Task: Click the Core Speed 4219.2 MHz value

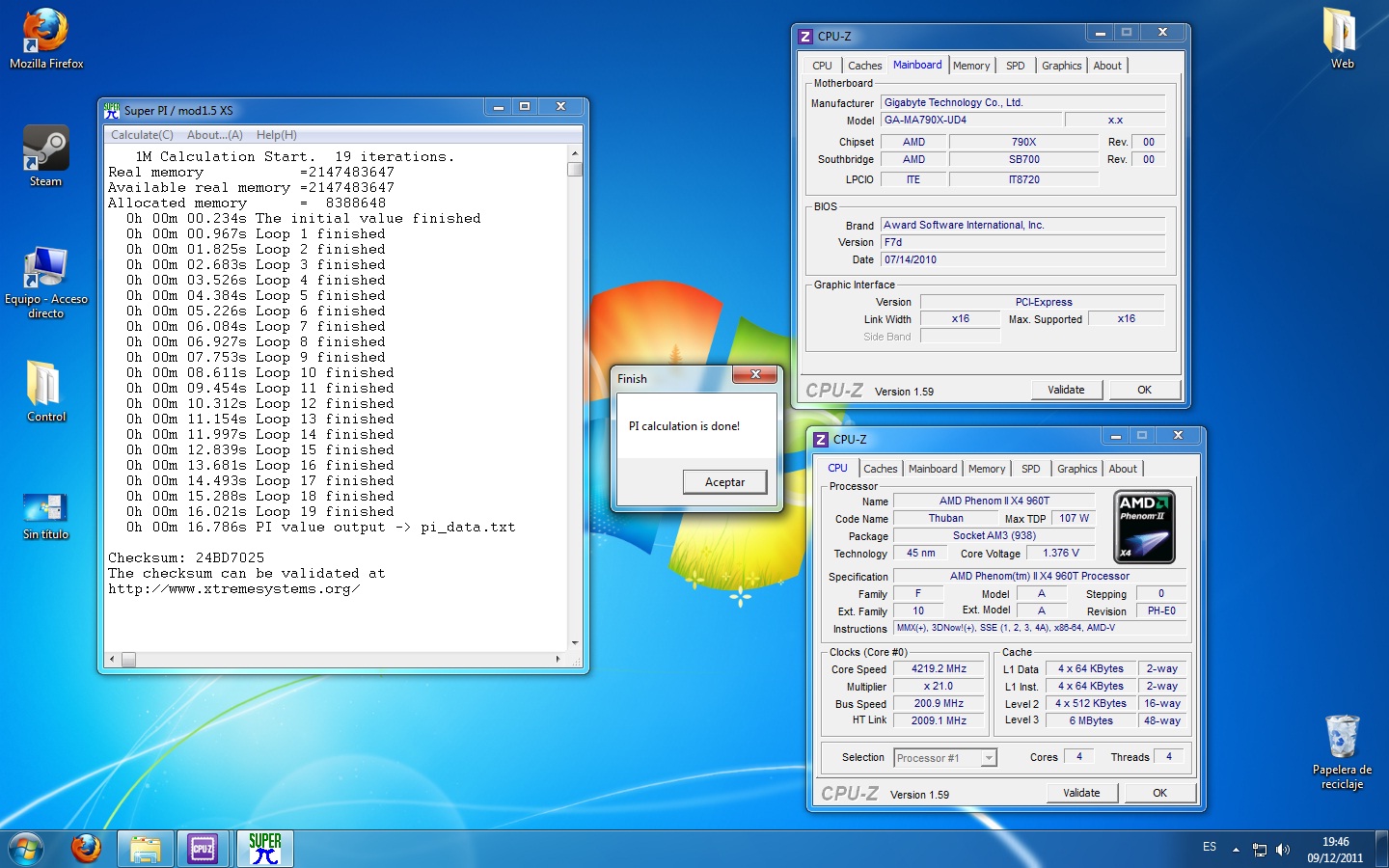Action: pos(939,668)
